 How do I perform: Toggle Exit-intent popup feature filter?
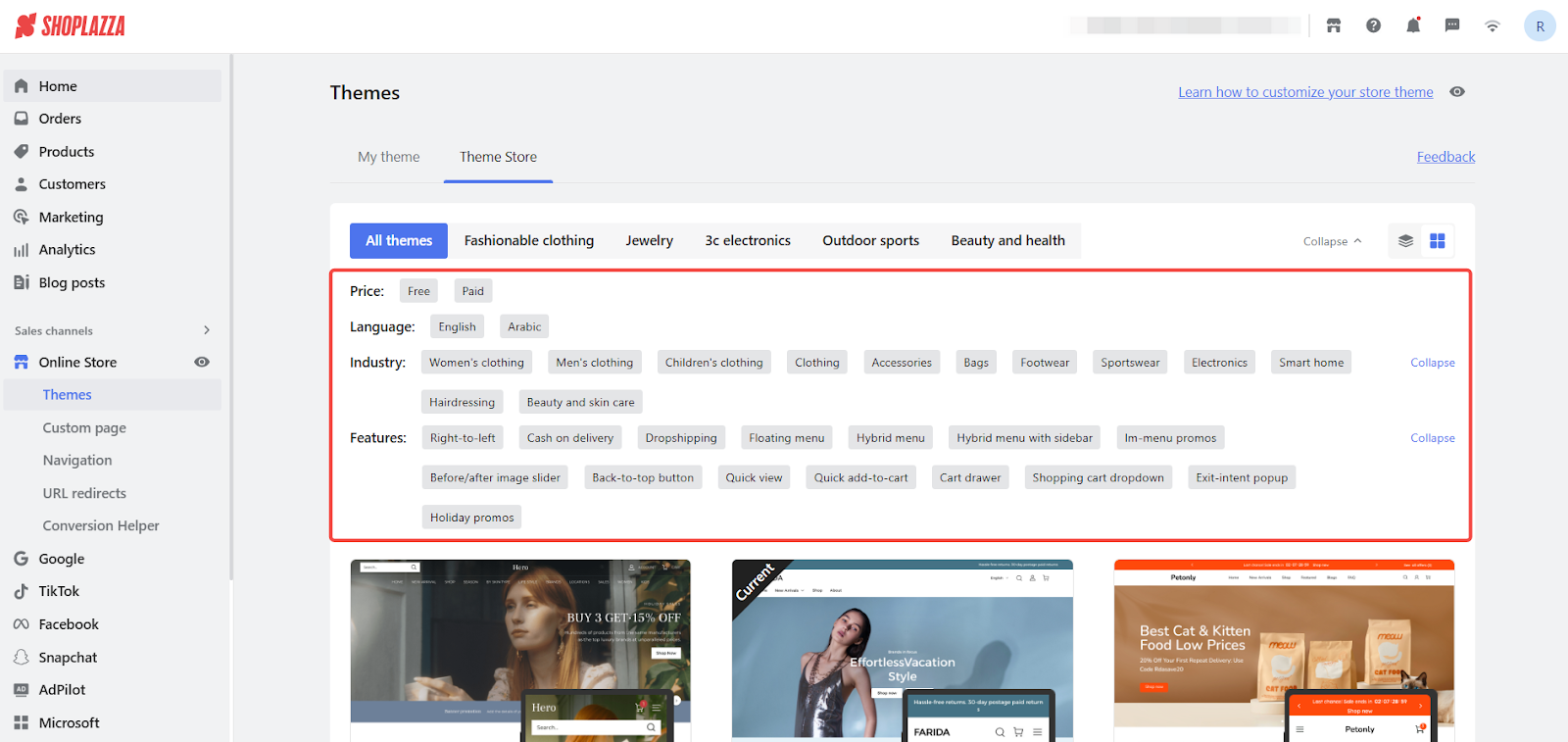pyautogui.click(x=1242, y=478)
